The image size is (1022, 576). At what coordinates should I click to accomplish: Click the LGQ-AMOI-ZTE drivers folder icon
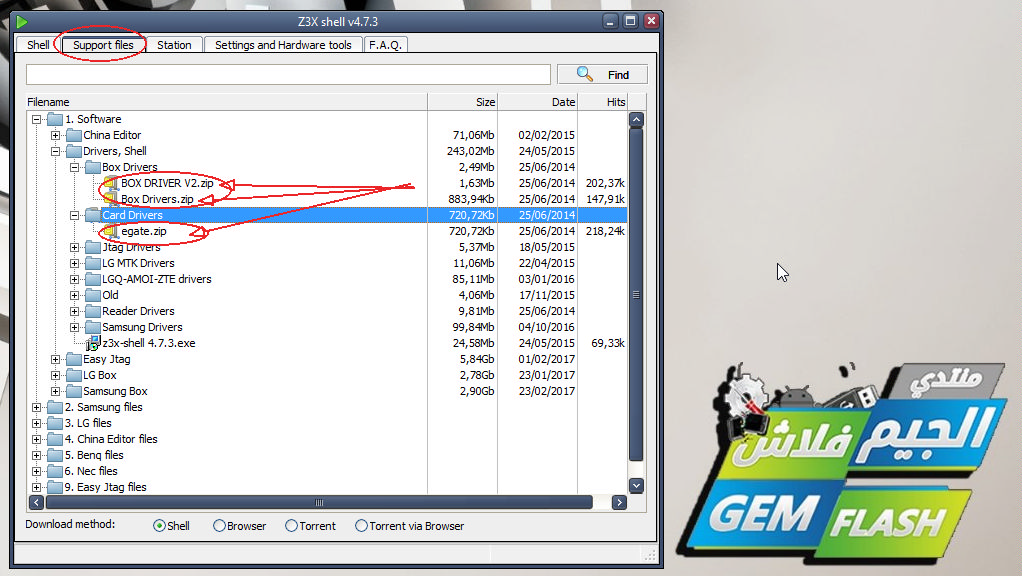(93, 279)
